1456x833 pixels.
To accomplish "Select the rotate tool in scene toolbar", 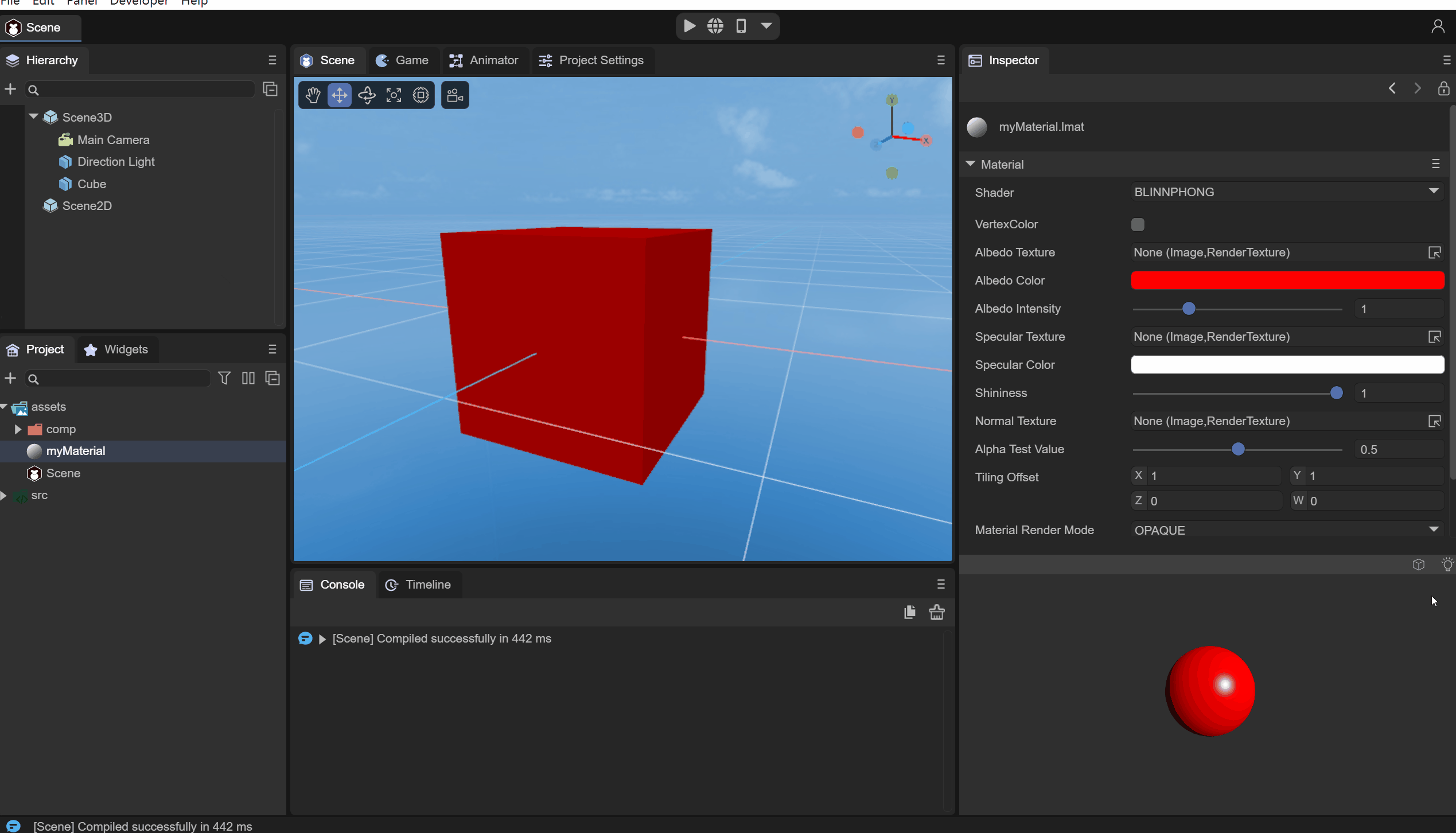I will [367, 95].
